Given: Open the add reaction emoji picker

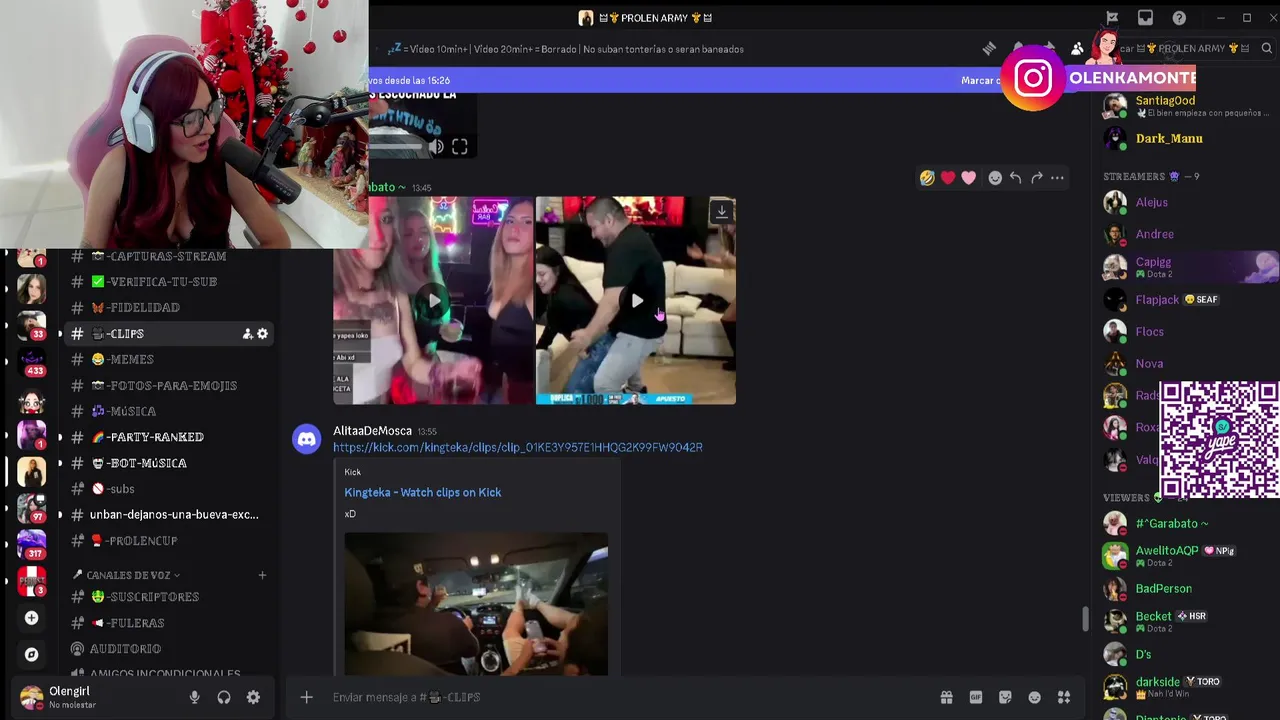Looking at the screenshot, I should tap(995, 178).
